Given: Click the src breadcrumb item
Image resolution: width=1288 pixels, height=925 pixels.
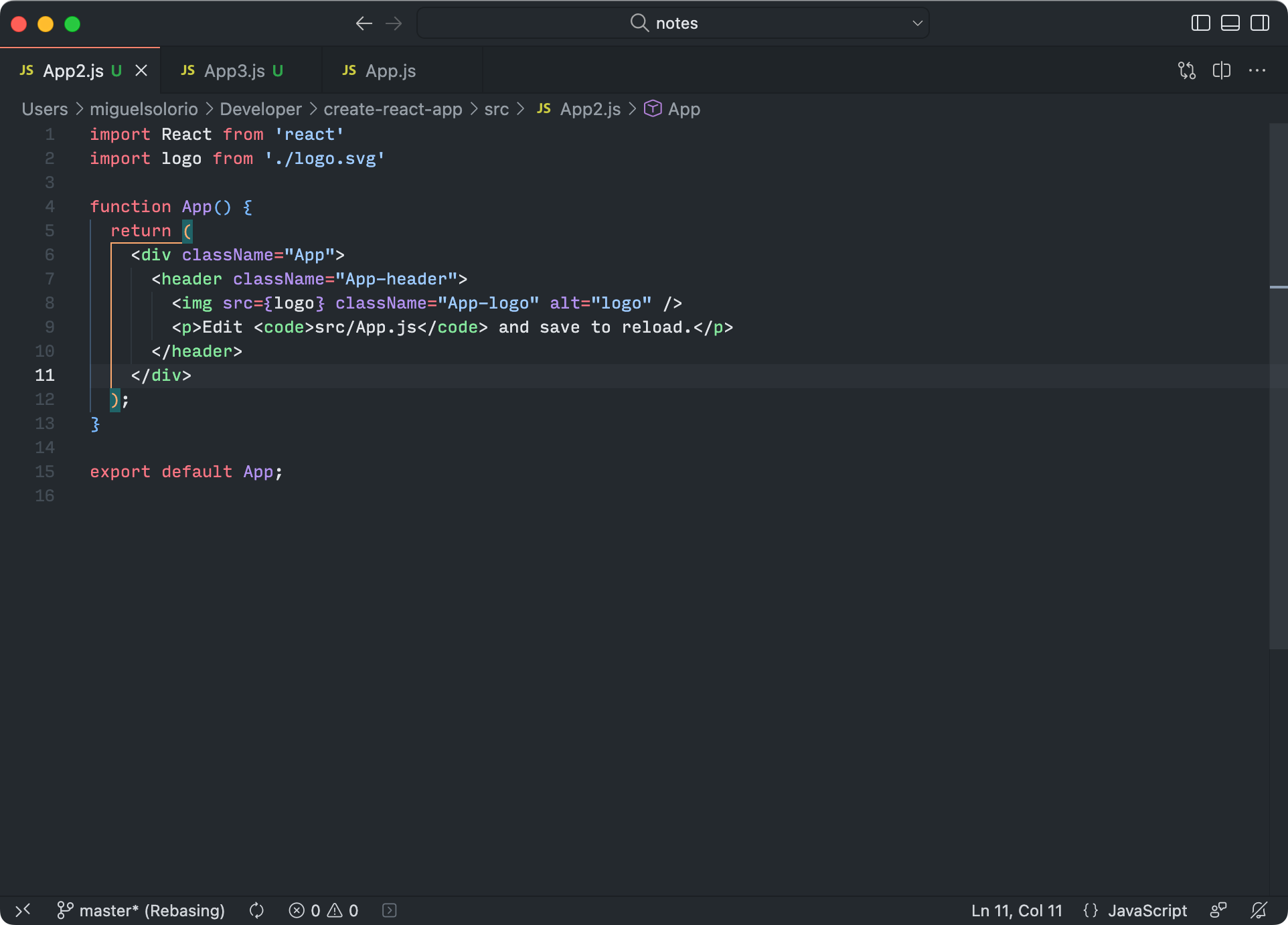Looking at the screenshot, I should (497, 108).
